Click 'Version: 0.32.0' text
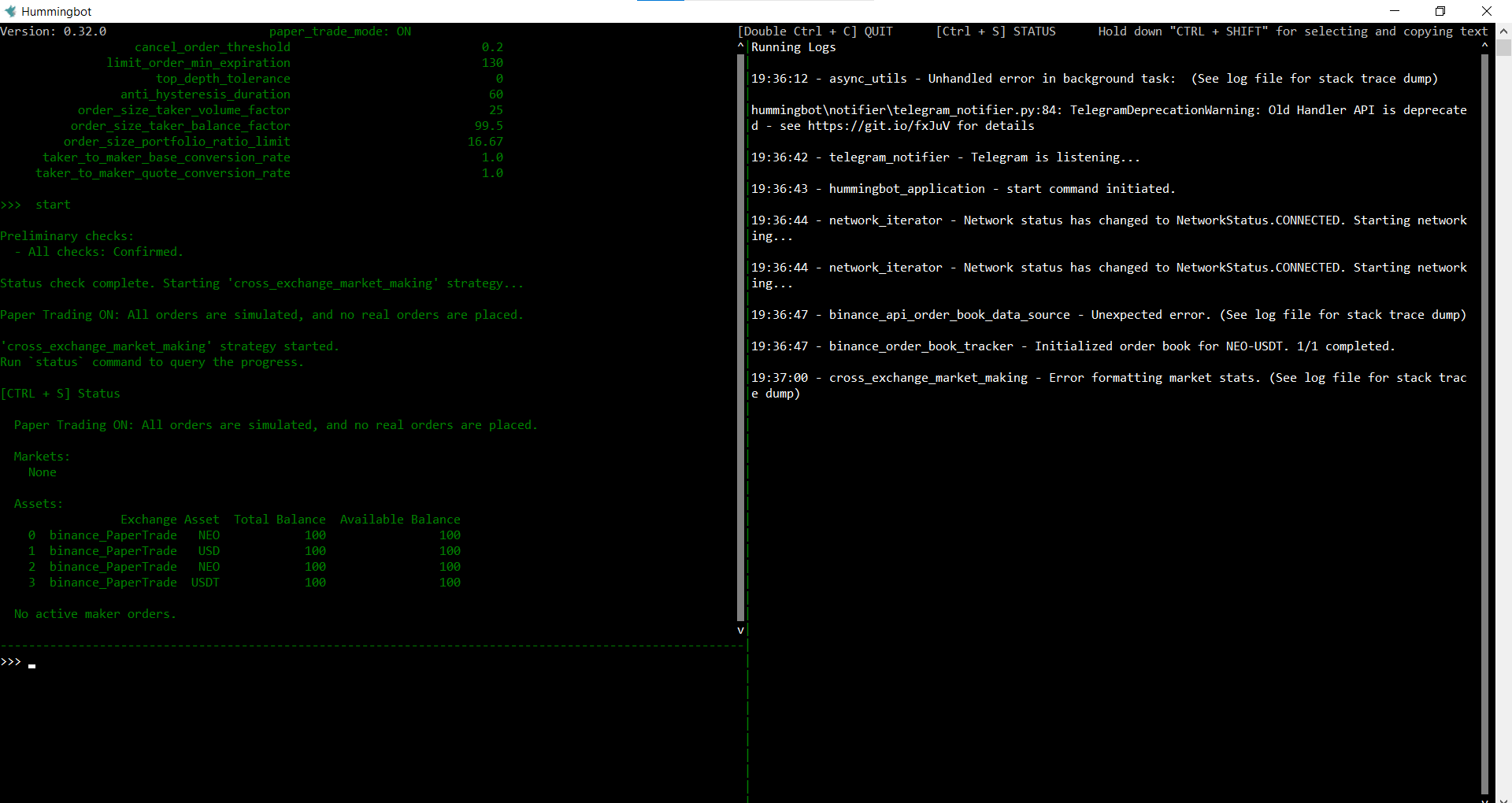1512x803 pixels. [x=53, y=31]
